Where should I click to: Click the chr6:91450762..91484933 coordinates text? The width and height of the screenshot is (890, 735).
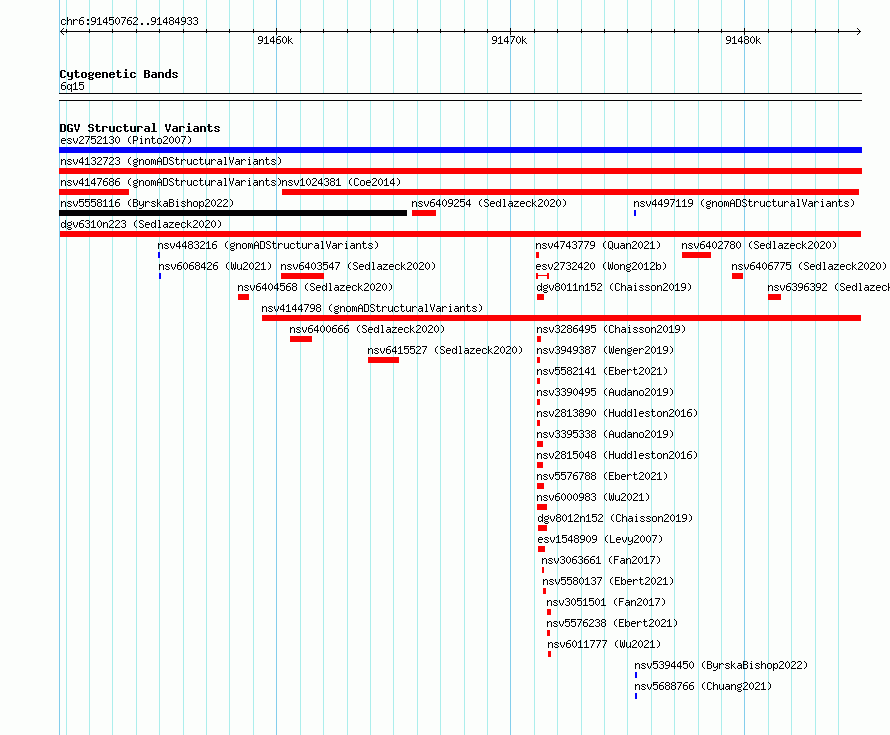pos(129,22)
